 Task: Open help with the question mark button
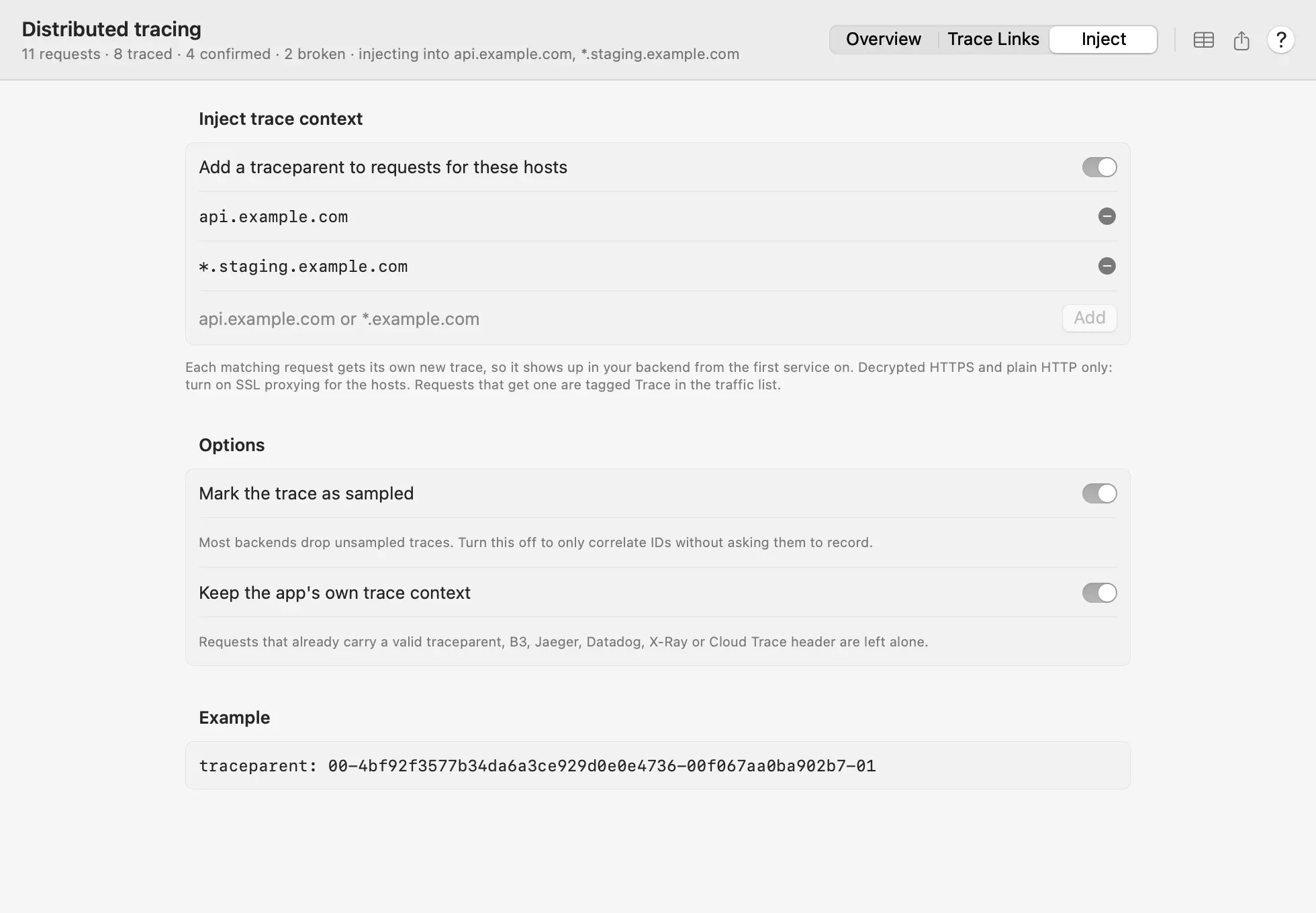(1280, 40)
